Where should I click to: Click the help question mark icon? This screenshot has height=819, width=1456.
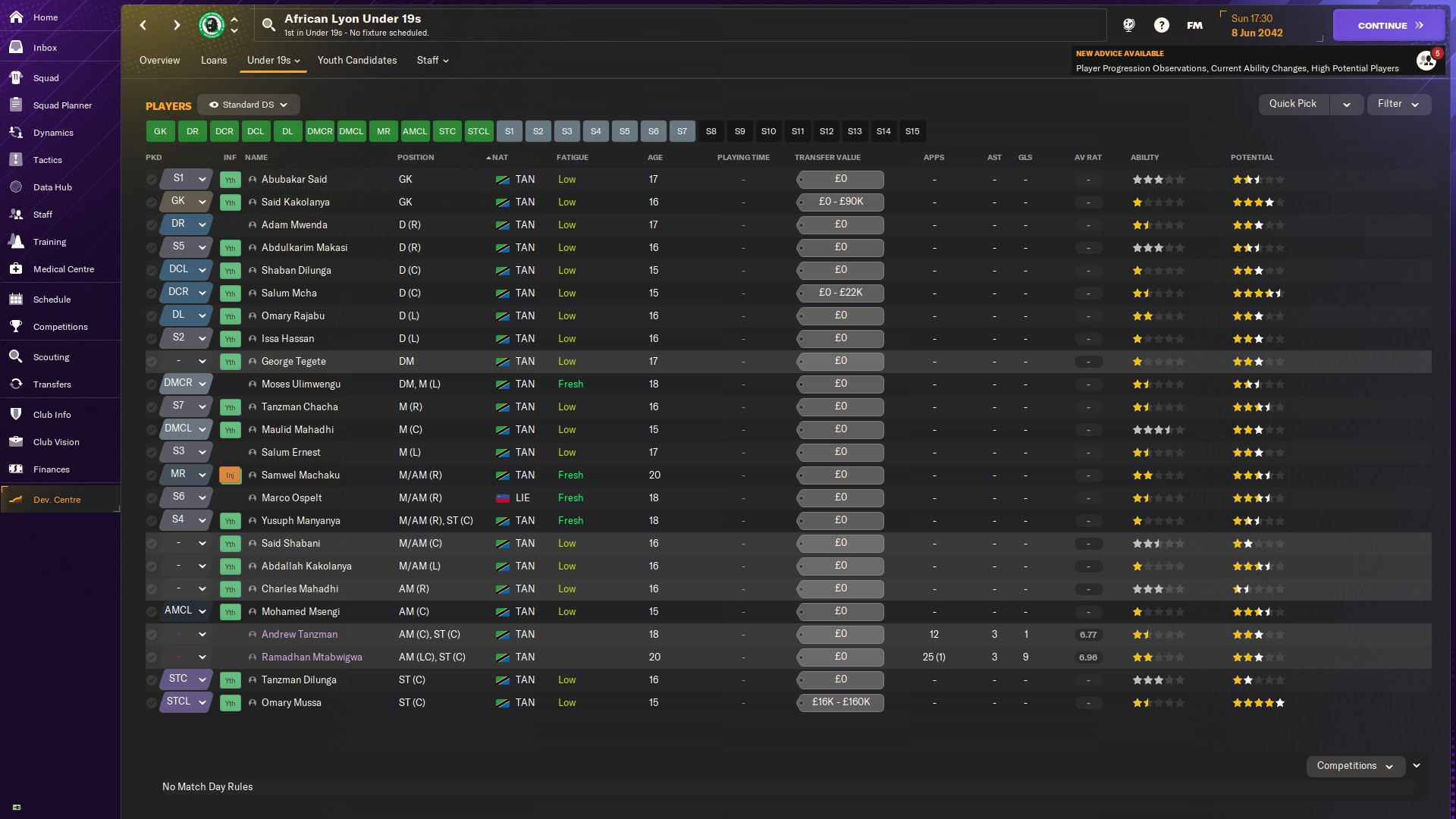pos(1161,25)
